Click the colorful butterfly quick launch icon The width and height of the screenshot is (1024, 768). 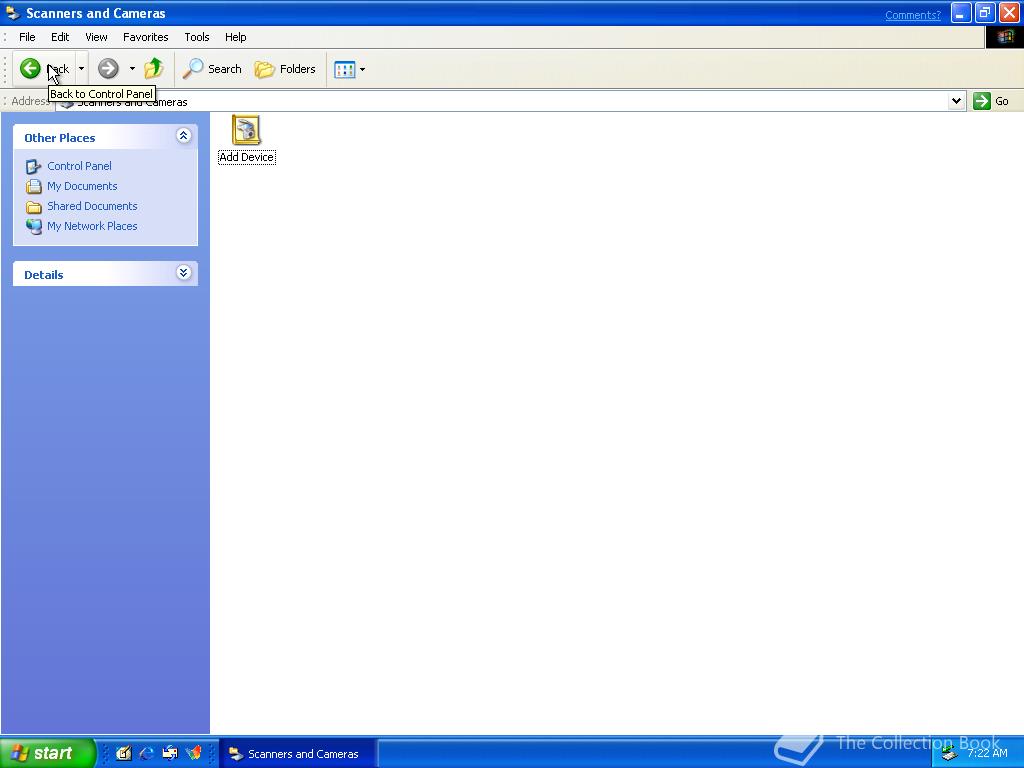click(194, 753)
